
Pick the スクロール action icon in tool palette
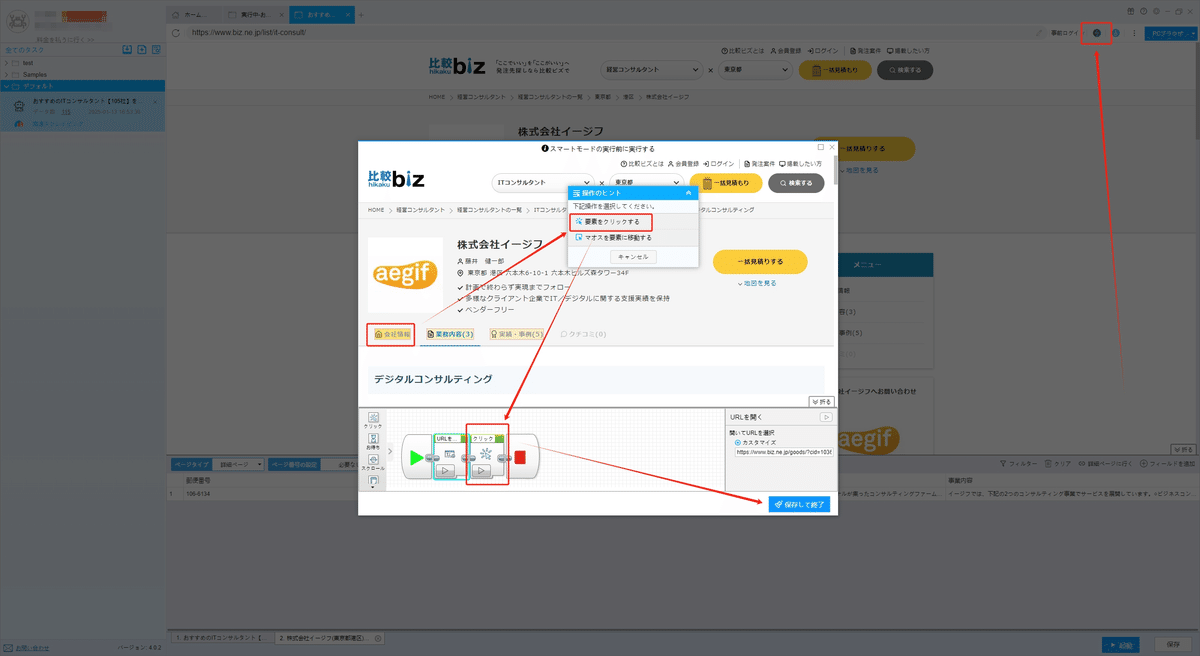[373, 462]
